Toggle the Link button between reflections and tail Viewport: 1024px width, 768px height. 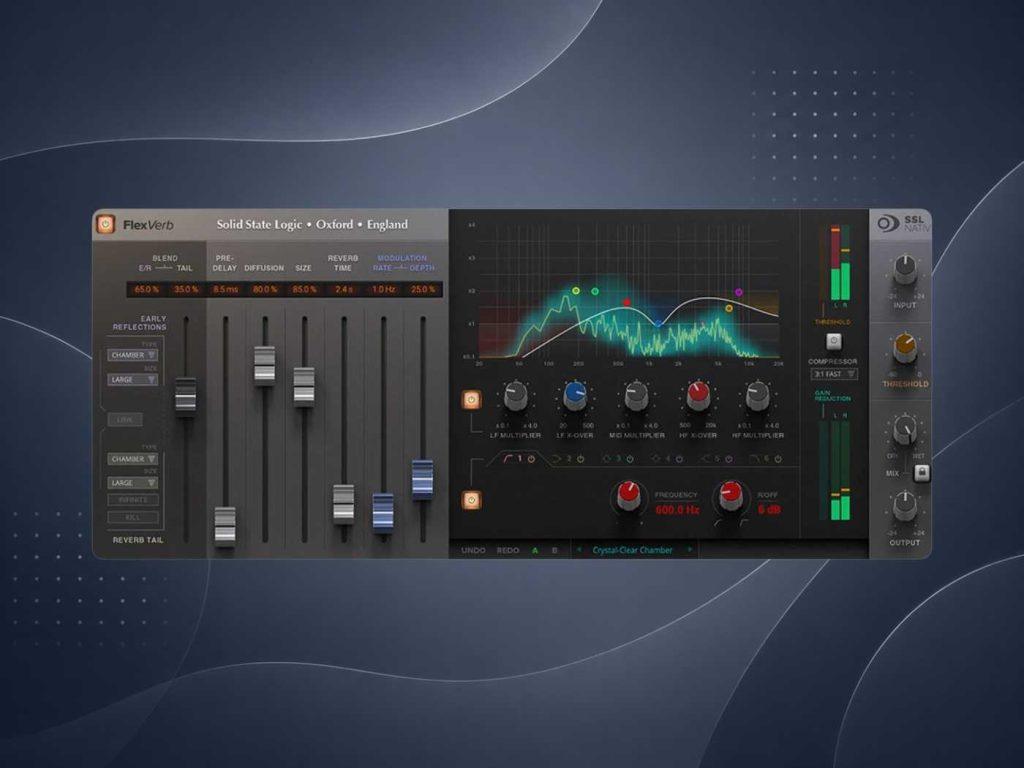[125, 420]
